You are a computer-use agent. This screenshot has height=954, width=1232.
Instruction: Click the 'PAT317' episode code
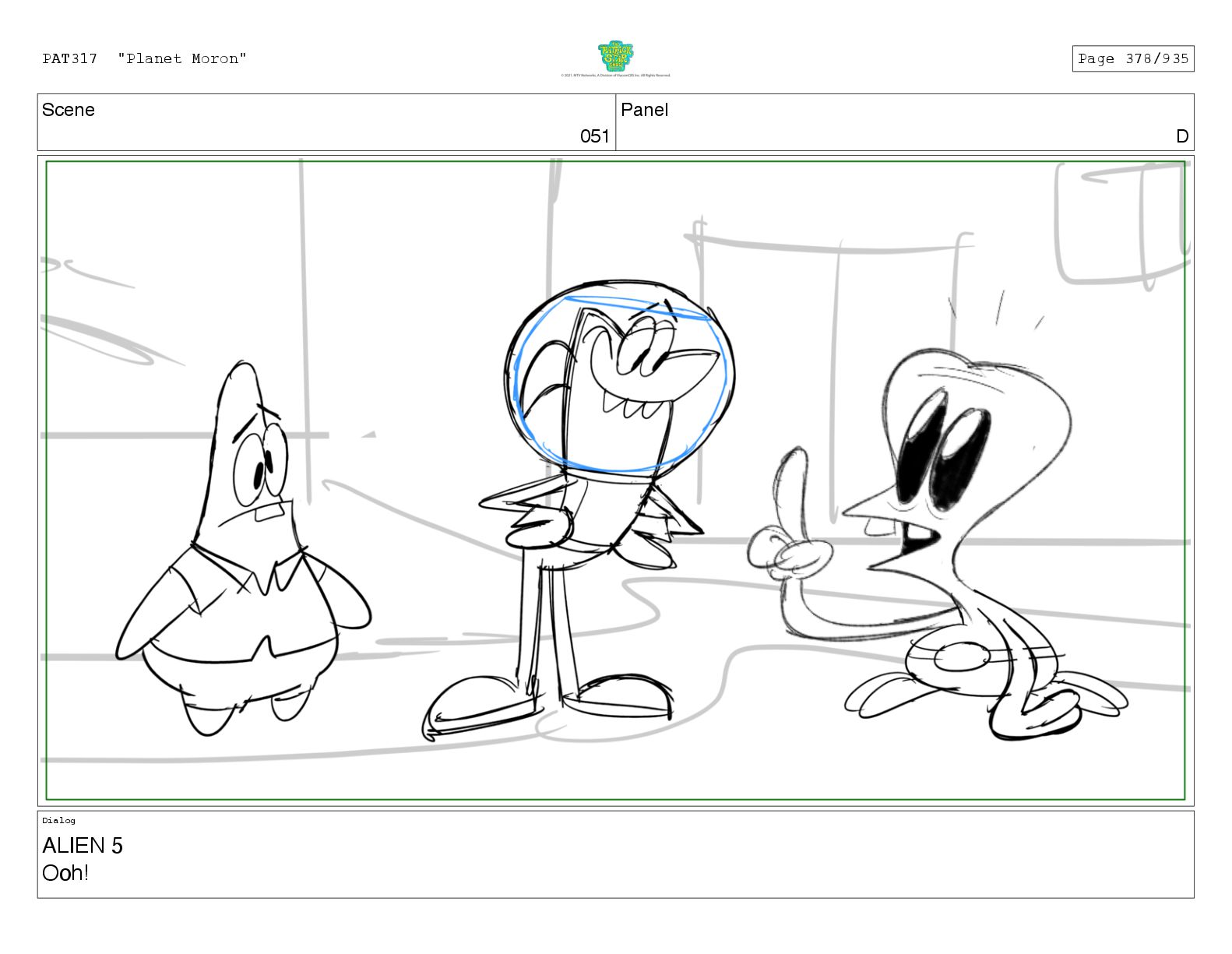point(70,58)
